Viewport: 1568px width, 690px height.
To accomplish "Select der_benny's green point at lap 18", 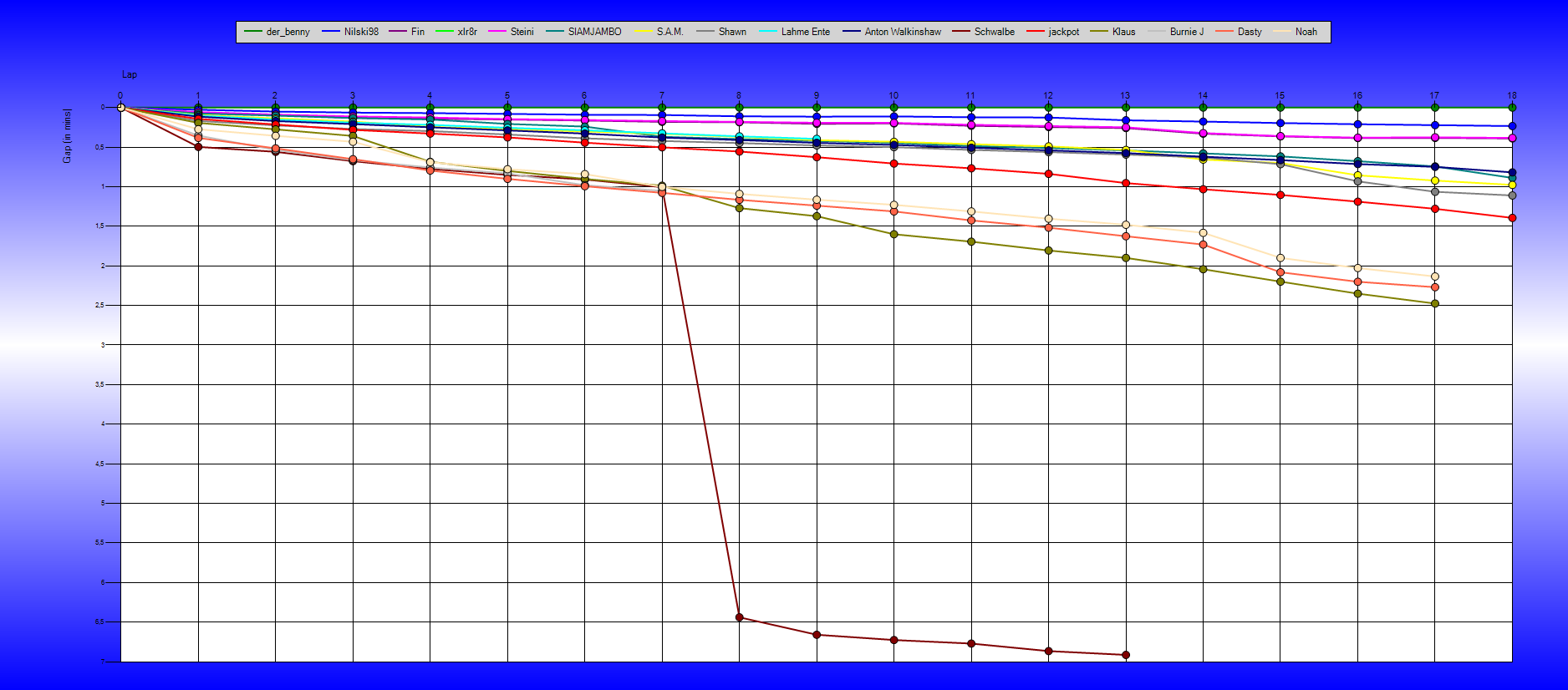I will (1512, 108).
